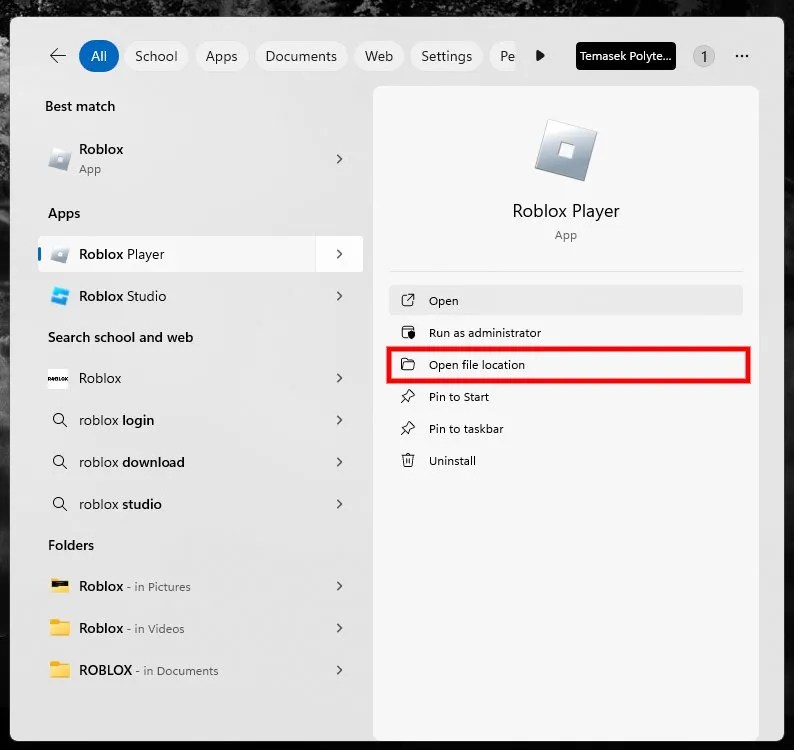794x750 pixels.
Task: Click the magnifier icon beside roblox login
Action: tap(60, 420)
